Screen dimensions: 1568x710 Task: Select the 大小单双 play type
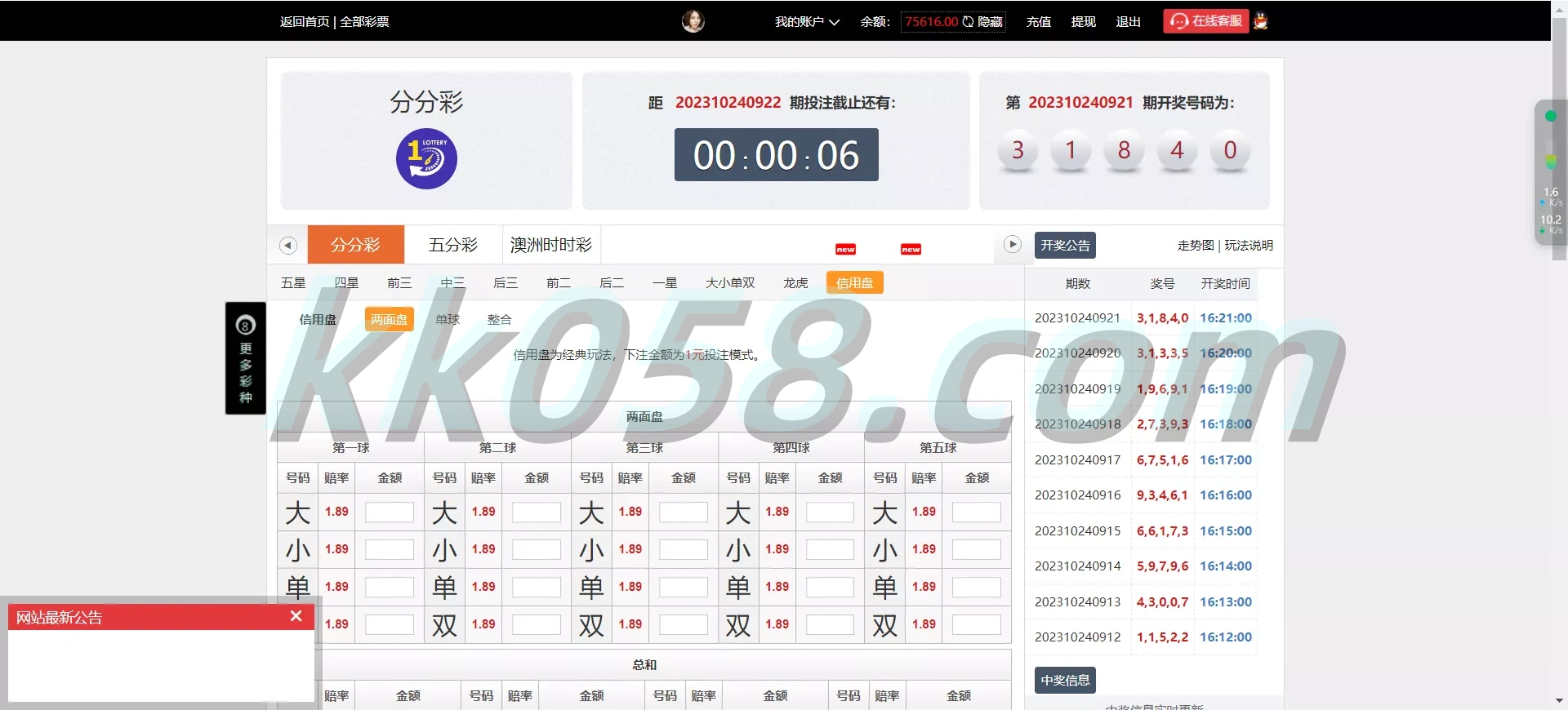coord(730,282)
